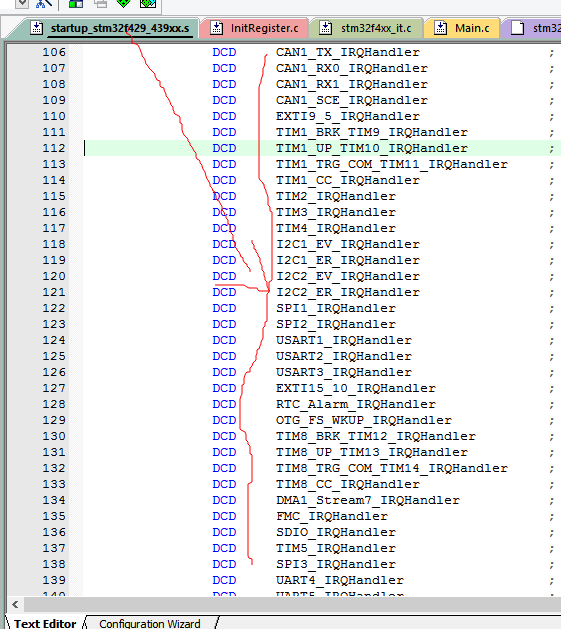Viewport: 561px width, 629px height.
Task: Click CAN1_SCE_IRQHandler text
Action: point(352,101)
